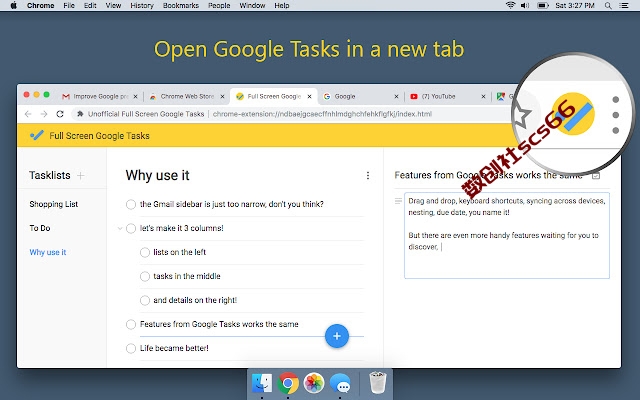Close the Full Screen Google tab
Screen dimensions: 640x400
(x=309, y=96)
